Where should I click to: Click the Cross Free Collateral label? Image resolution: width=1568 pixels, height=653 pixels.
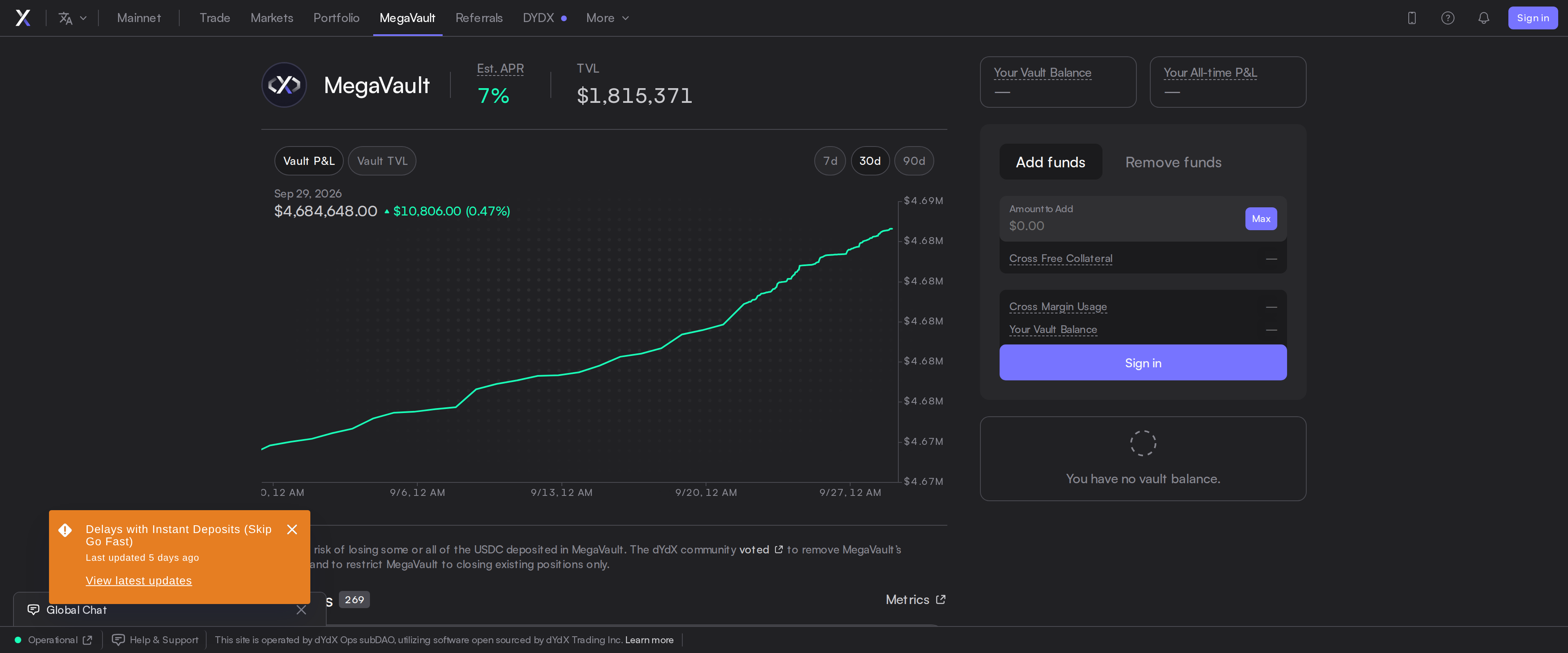tap(1060, 259)
